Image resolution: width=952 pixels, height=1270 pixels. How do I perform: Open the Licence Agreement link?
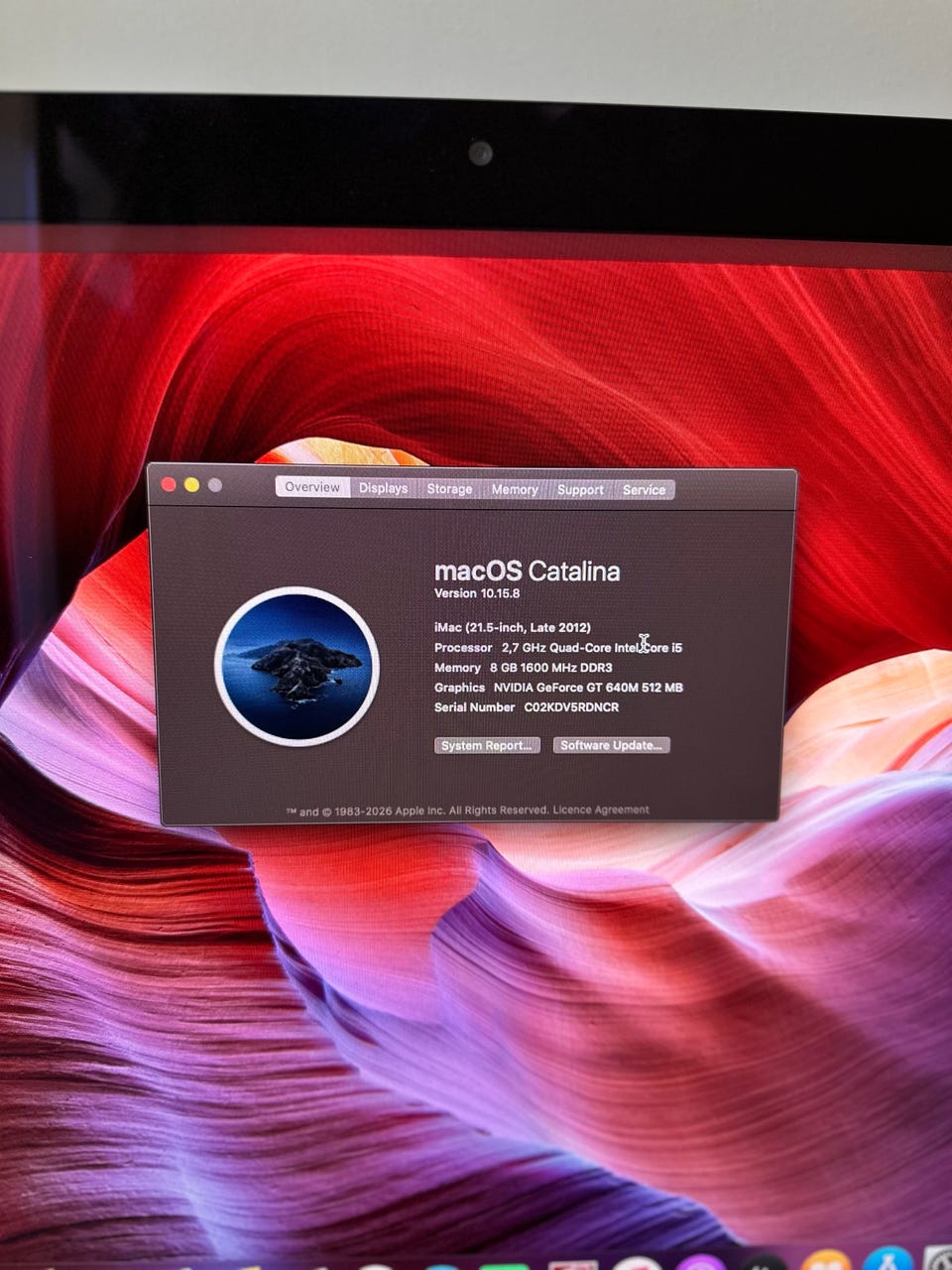coord(601,810)
